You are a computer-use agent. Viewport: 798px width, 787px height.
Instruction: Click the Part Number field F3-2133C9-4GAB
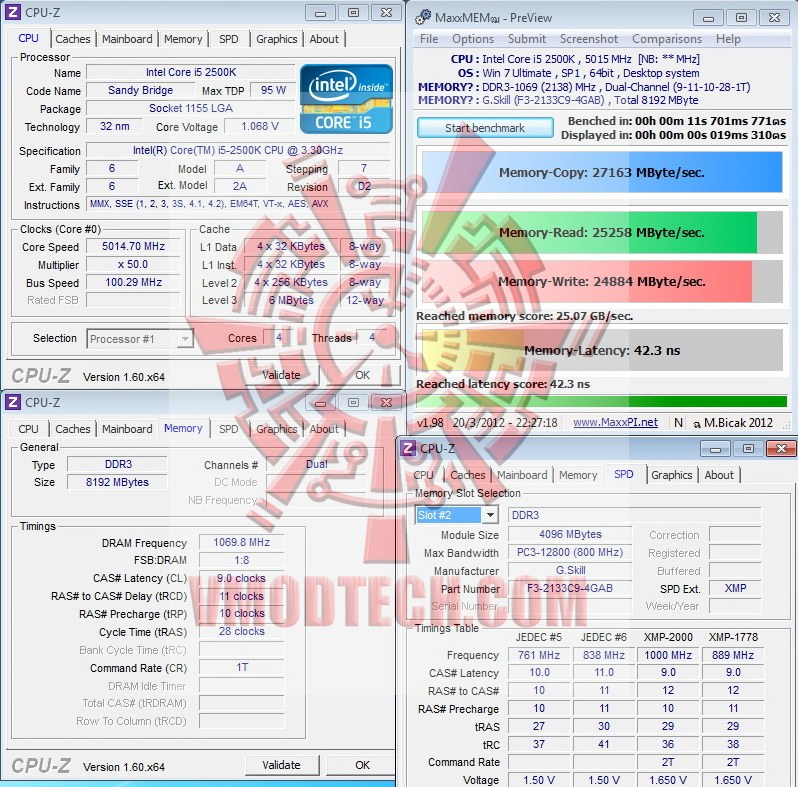tap(570, 588)
